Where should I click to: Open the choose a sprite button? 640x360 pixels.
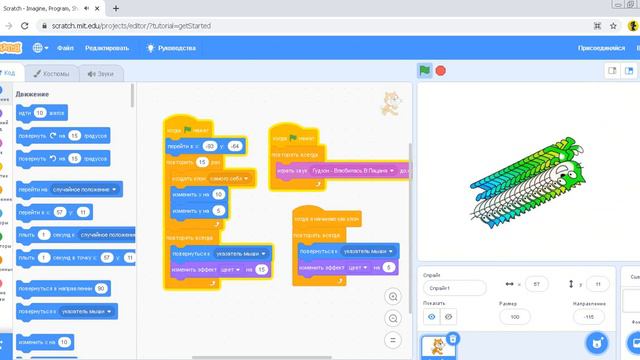597,343
